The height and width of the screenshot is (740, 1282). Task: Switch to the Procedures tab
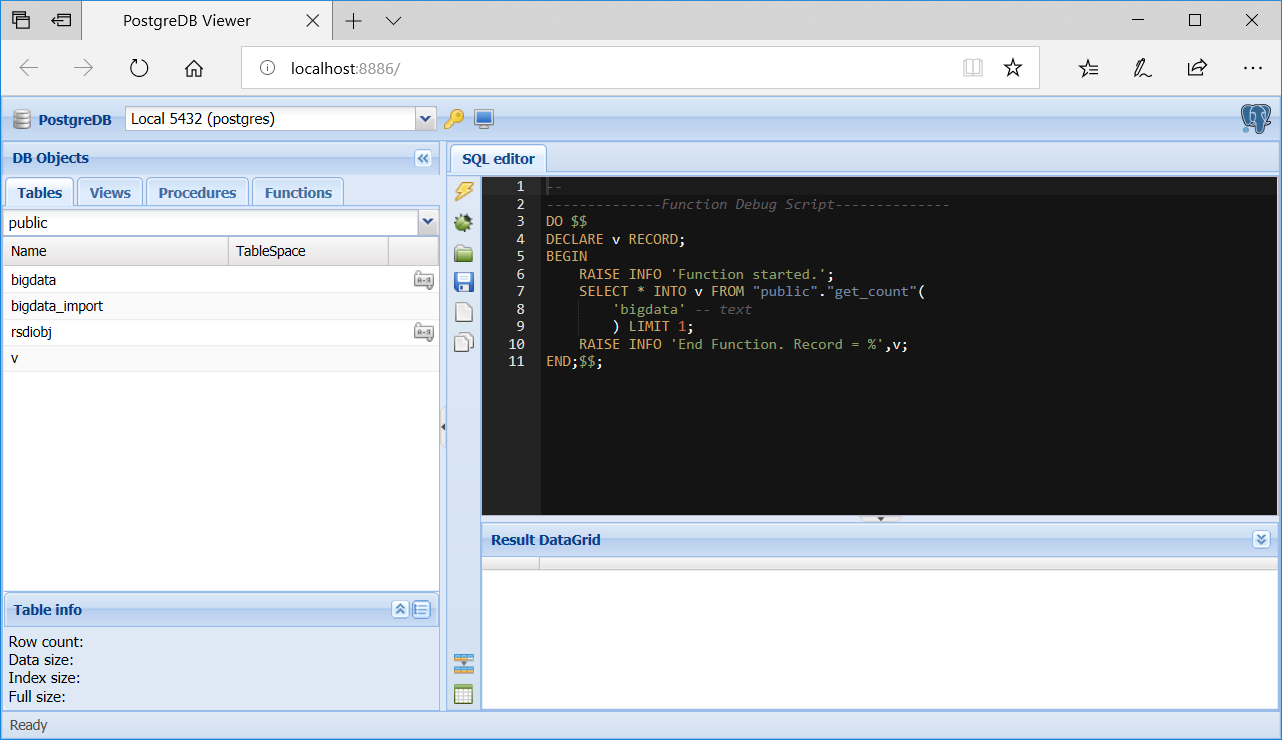click(197, 193)
